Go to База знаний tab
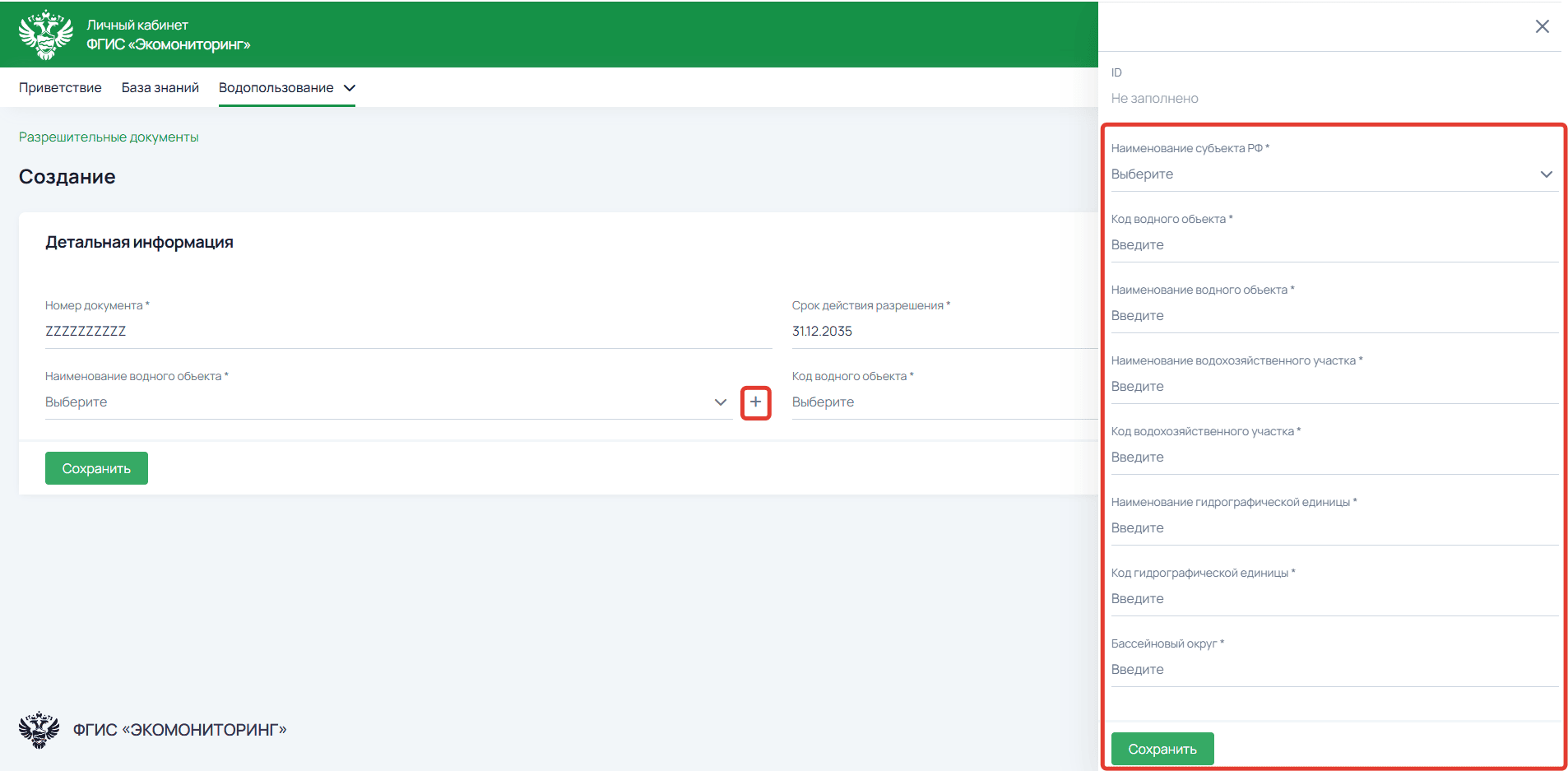The height and width of the screenshot is (771, 1568). [x=160, y=88]
